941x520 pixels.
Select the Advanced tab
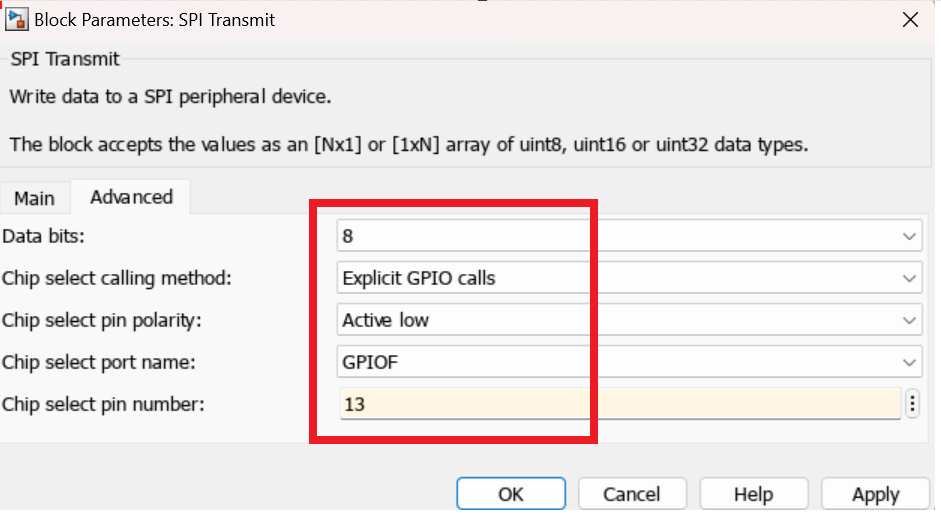131,197
